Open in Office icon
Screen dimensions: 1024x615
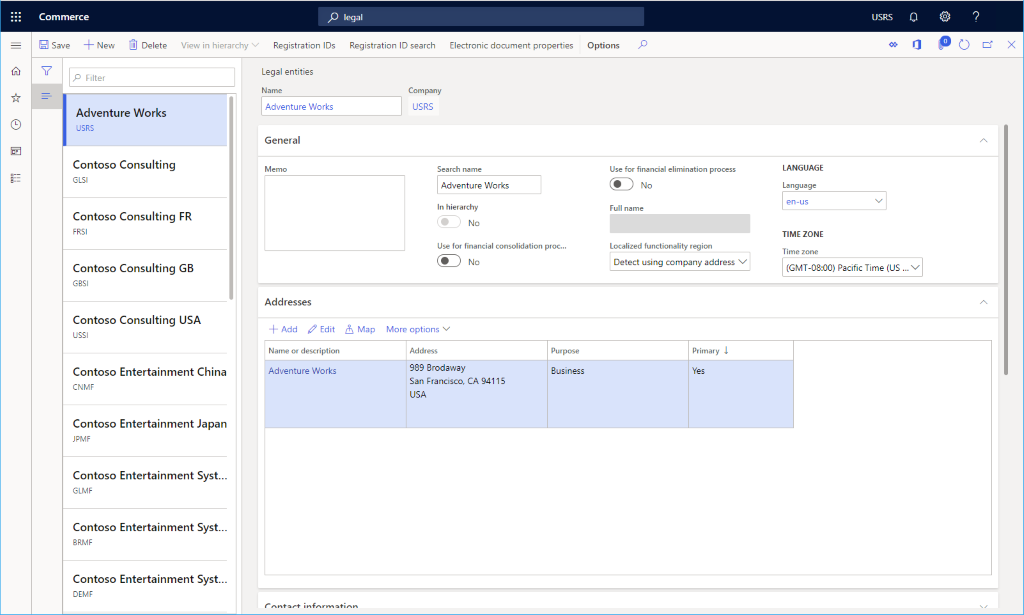(x=917, y=44)
